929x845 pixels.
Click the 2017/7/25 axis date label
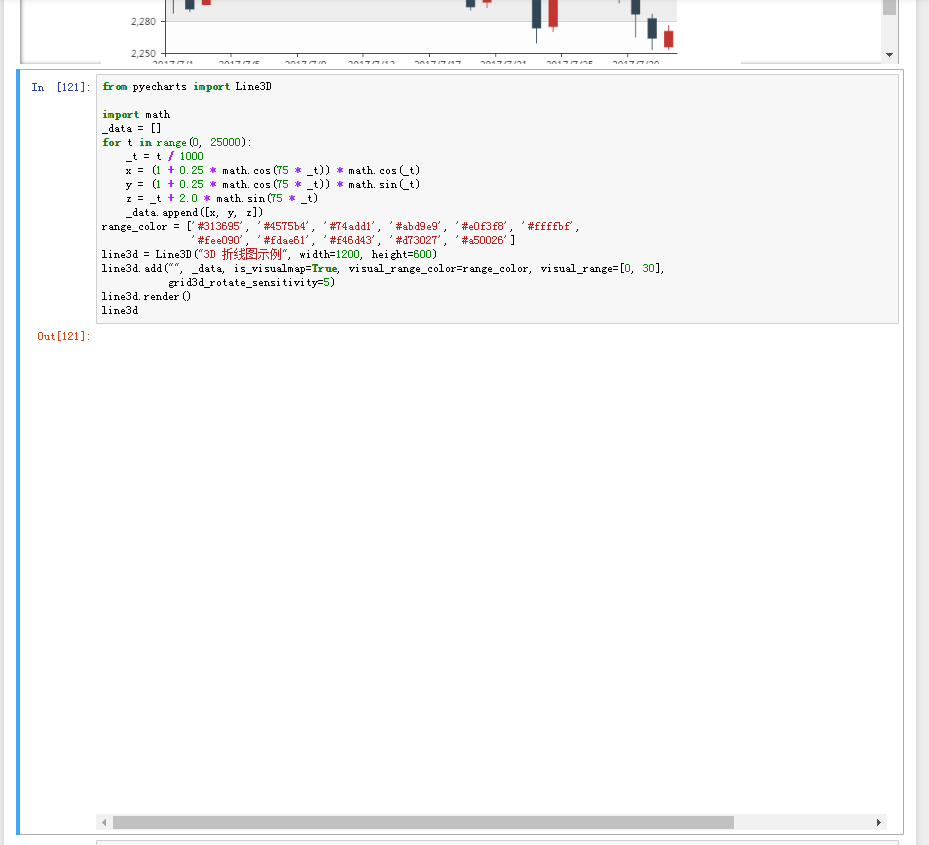568,60
